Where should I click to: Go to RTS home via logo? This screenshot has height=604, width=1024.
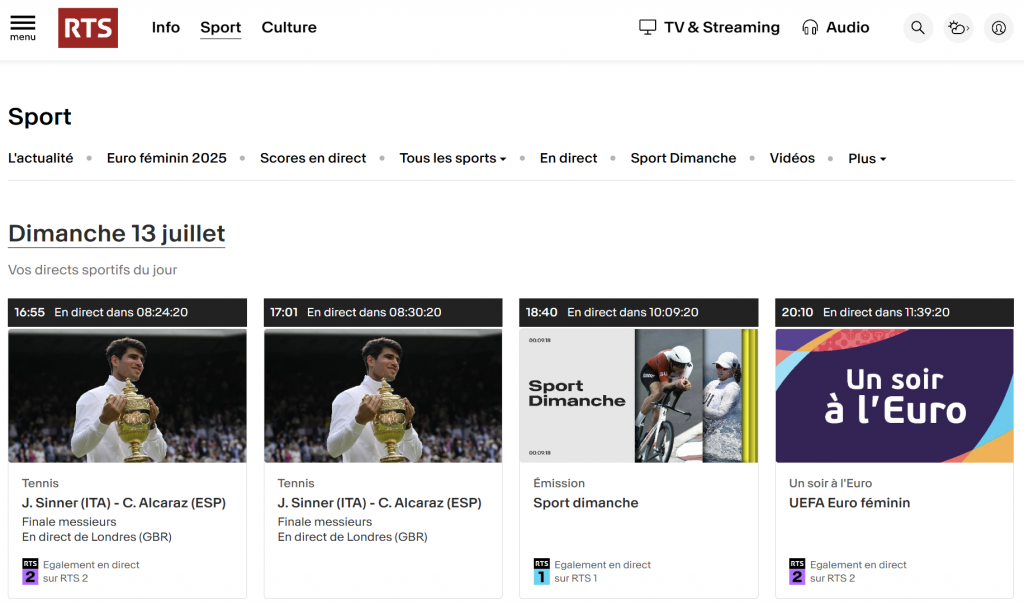pos(88,27)
